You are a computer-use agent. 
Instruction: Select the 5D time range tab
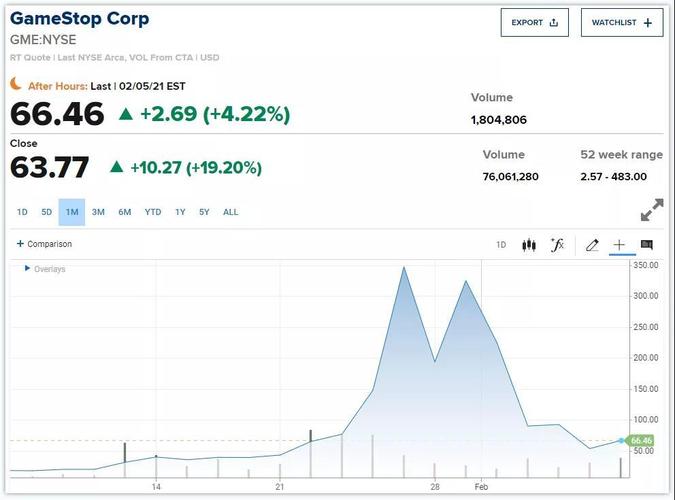click(x=46, y=212)
